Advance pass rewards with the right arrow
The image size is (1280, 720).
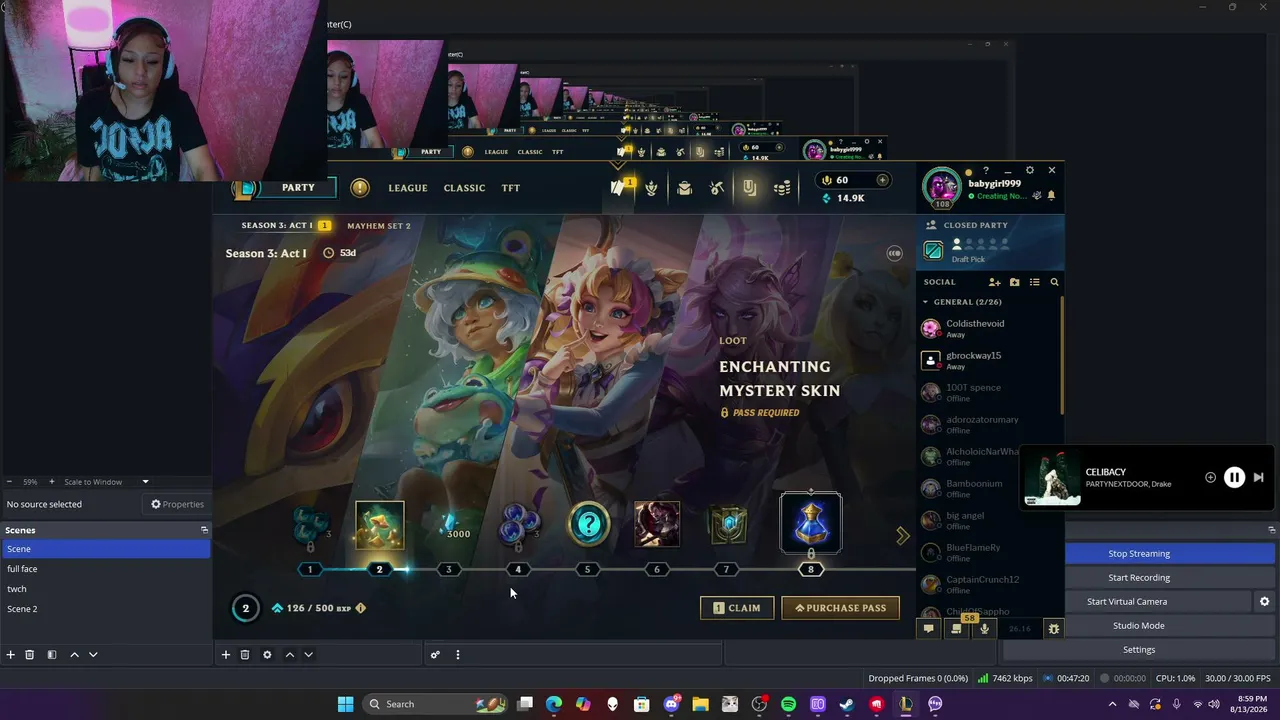(x=902, y=536)
